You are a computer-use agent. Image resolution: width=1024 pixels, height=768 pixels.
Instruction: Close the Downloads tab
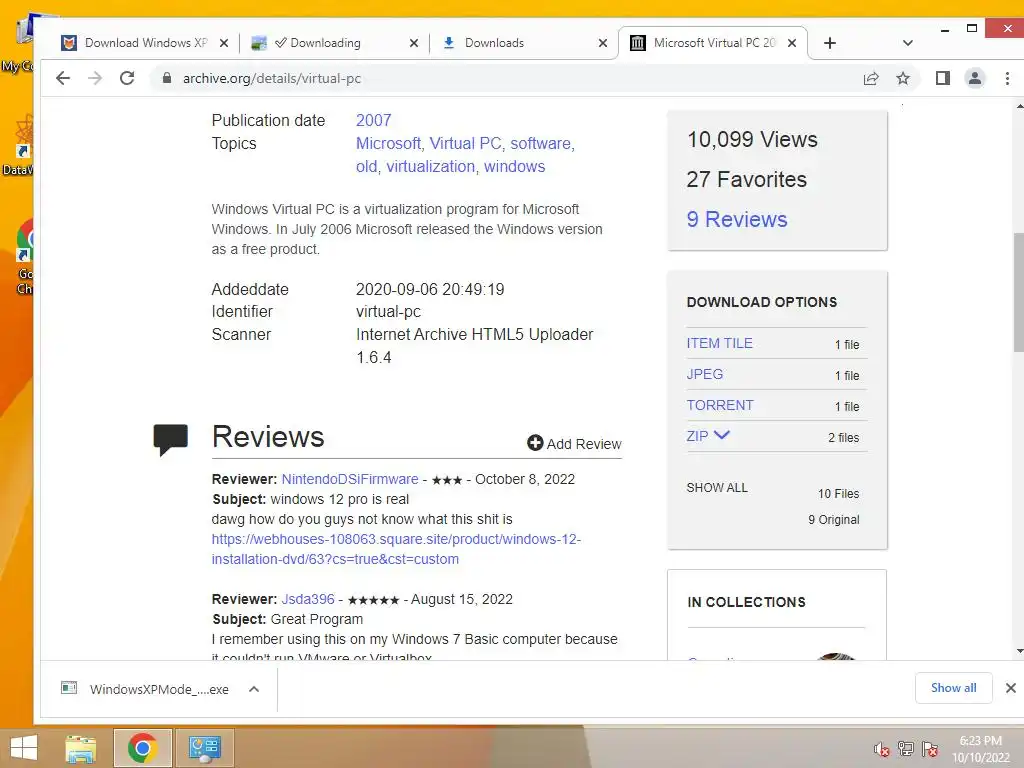click(x=602, y=43)
